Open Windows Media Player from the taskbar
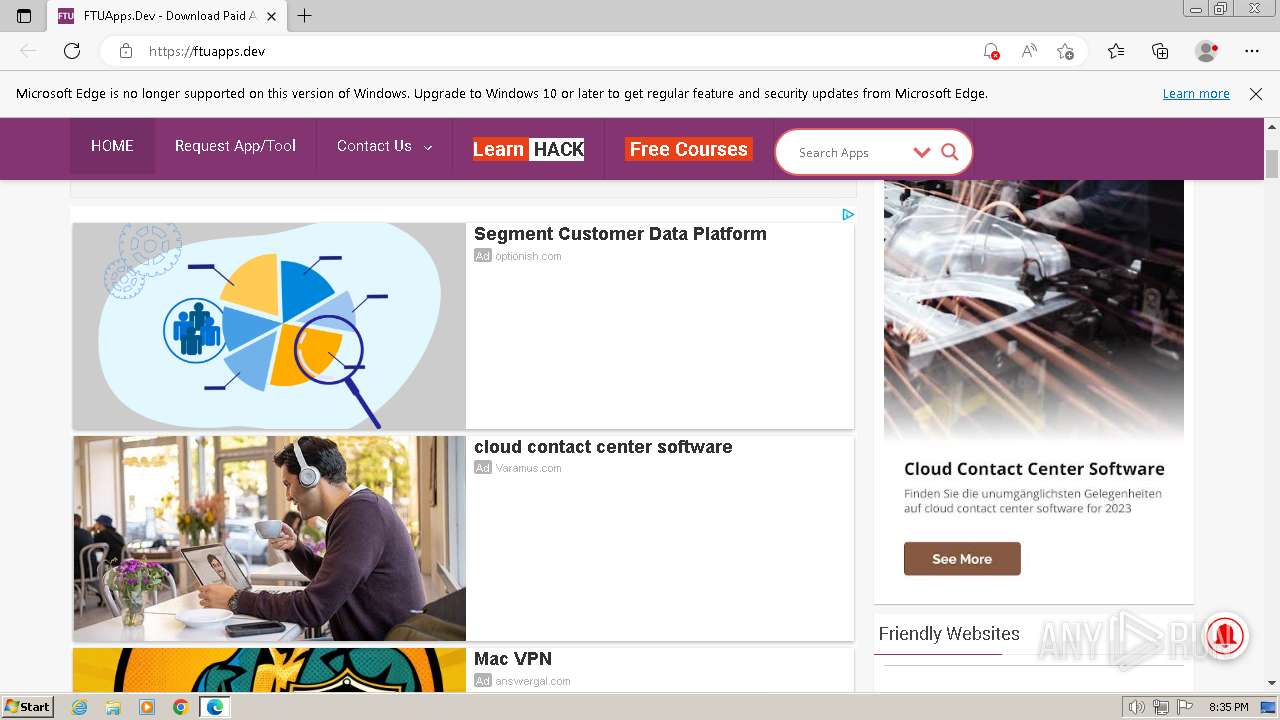 [x=147, y=707]
